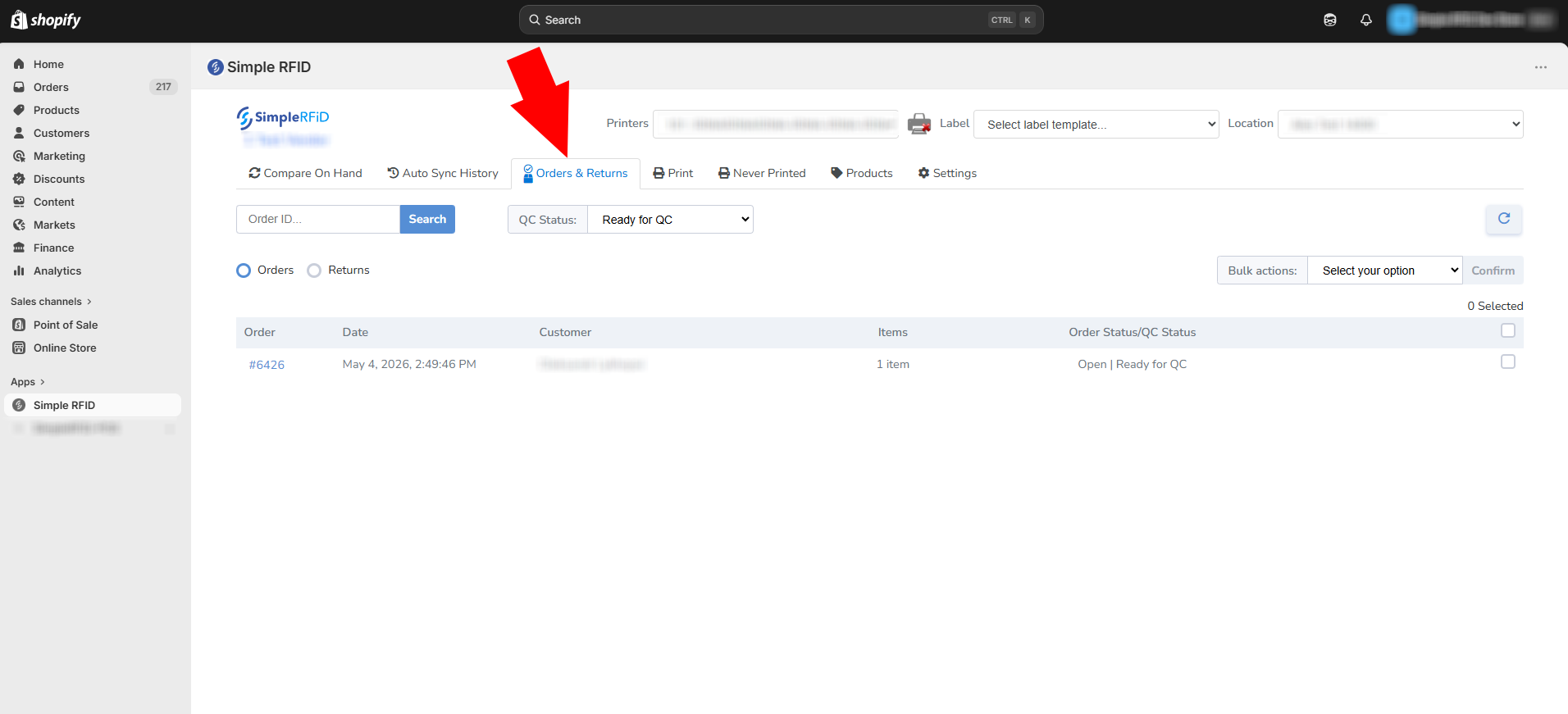This screenshot has width=1568, height=714.
Task: Expand the Sales channels section
Action: click(51, 302)
